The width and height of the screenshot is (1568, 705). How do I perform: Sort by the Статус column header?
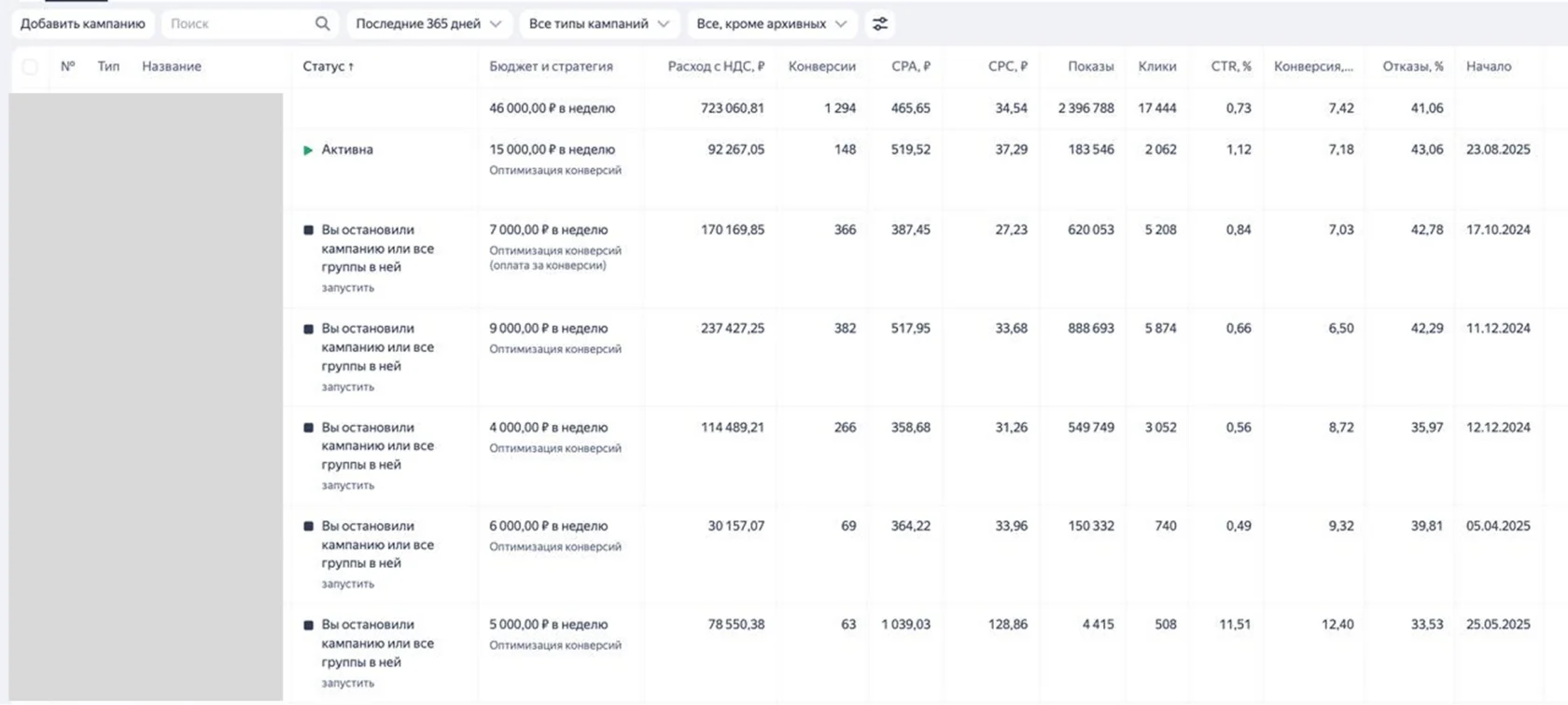coord(328,66)
